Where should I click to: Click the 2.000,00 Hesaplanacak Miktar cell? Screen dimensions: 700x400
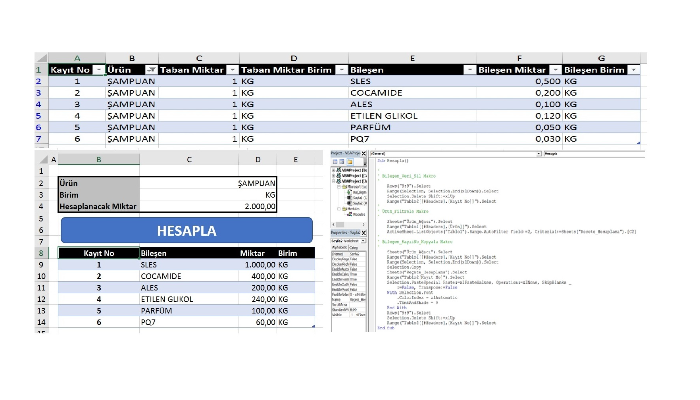coord(208,206)
